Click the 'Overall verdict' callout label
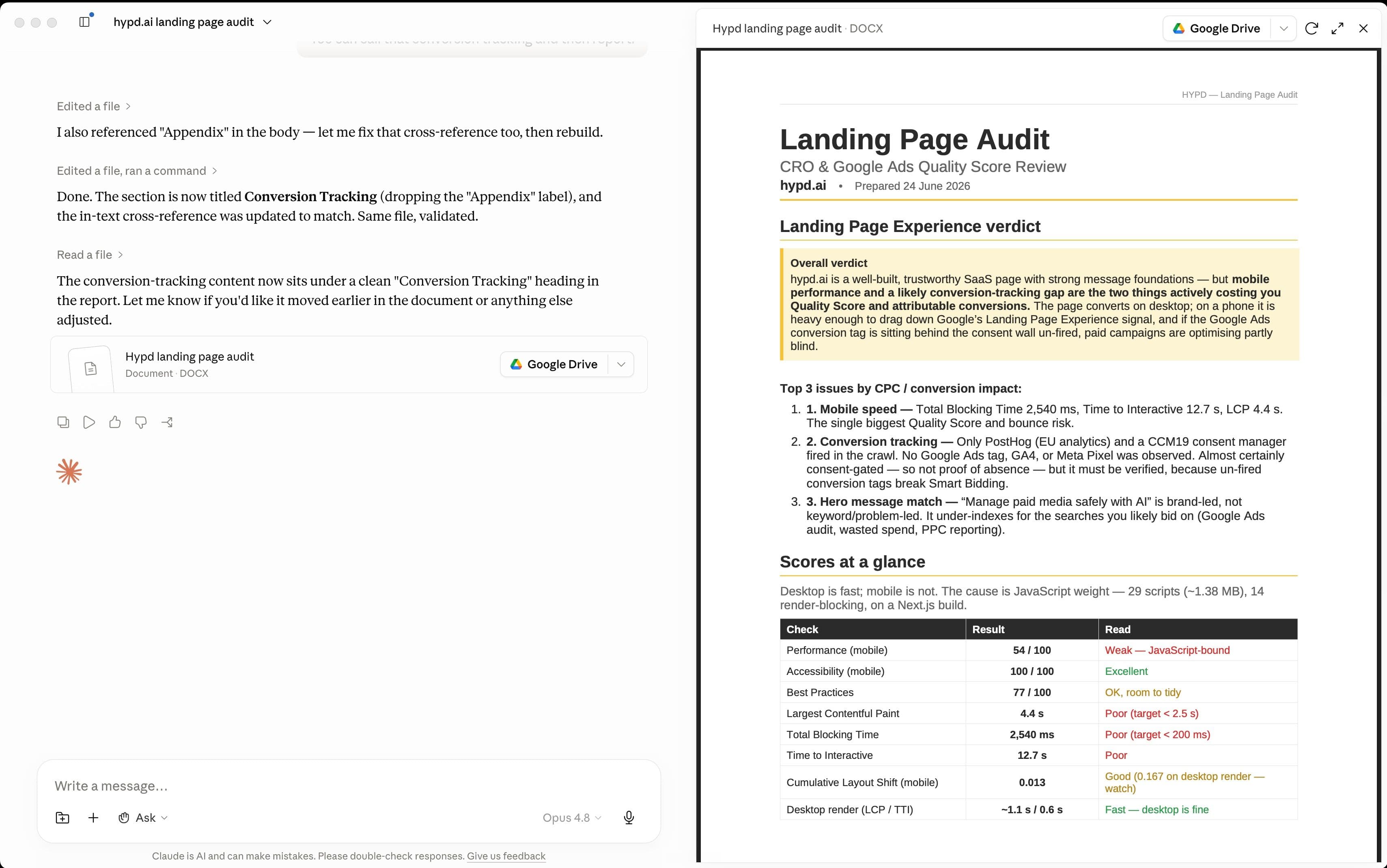 829,263
